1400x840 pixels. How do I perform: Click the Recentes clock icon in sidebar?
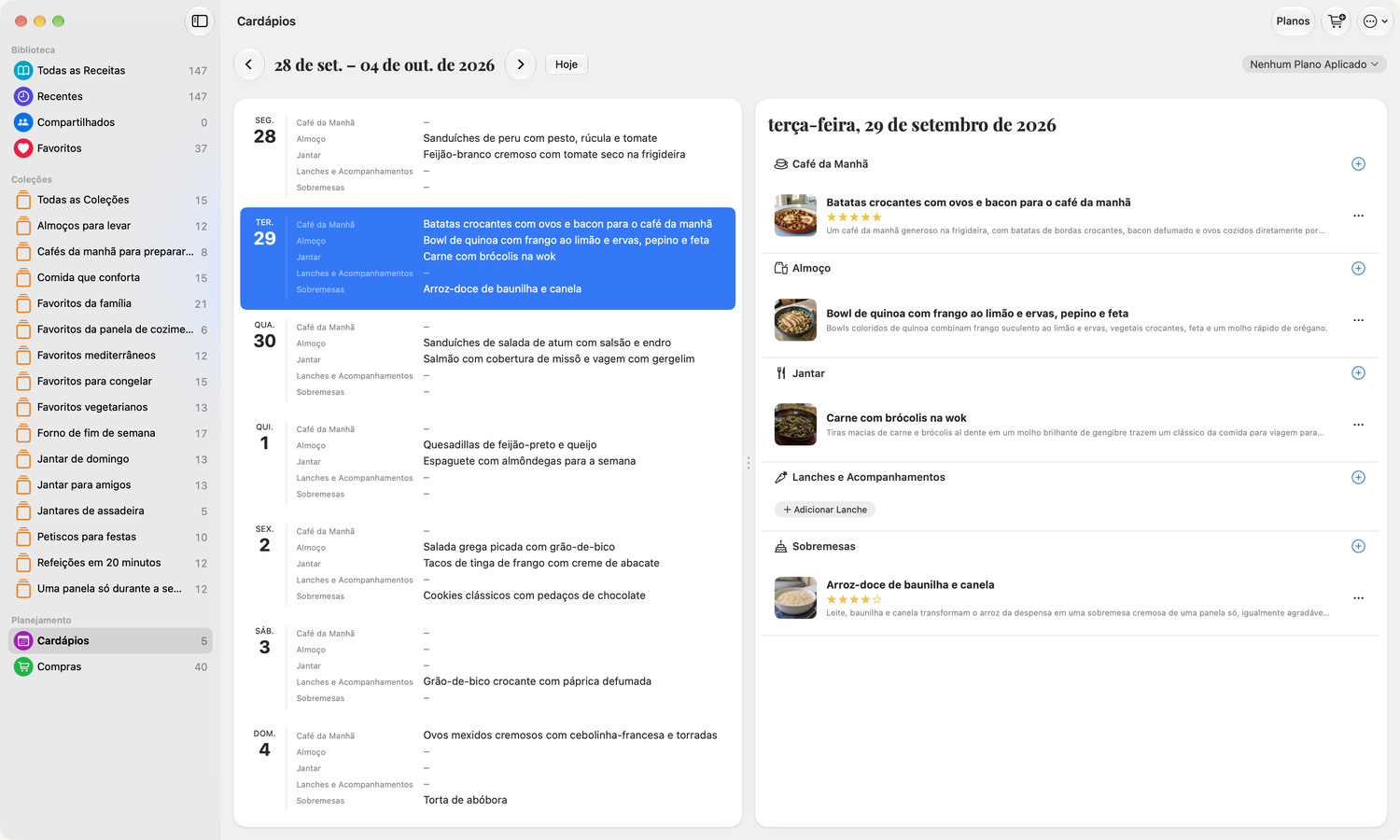tap(23, 96)
